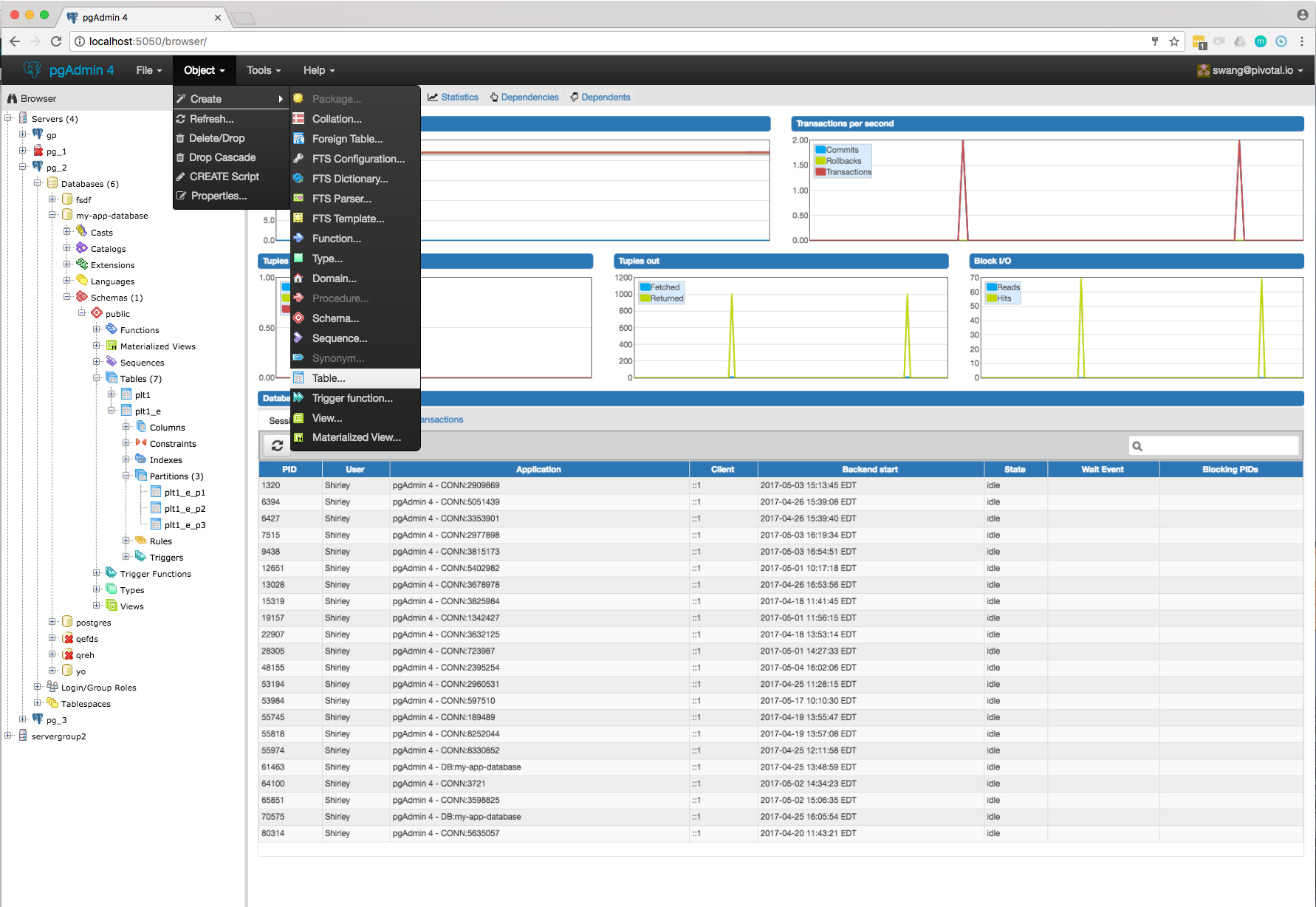Click the public schema icon in the tree
Image resolution: width=1316 pixels, height=907 pixels.
click(97, 313)
